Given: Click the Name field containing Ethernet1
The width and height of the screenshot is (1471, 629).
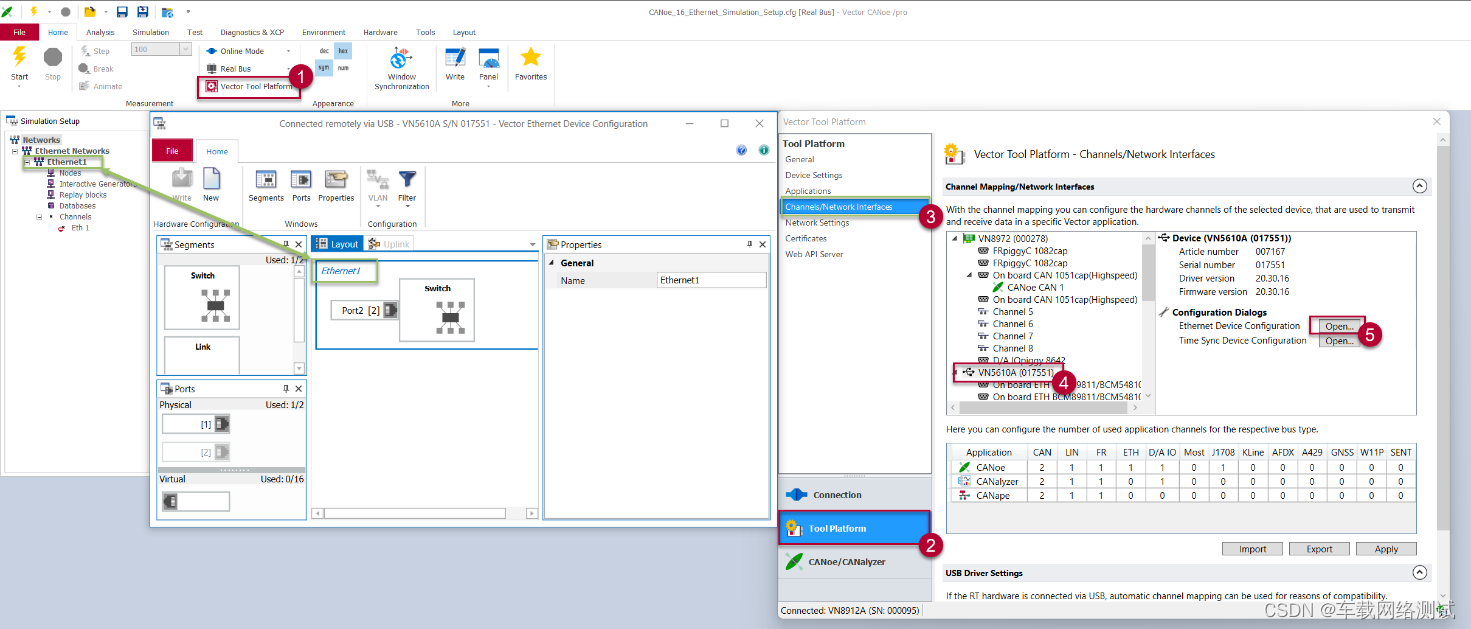Looking at the screenshot, I should click(711, 280).
